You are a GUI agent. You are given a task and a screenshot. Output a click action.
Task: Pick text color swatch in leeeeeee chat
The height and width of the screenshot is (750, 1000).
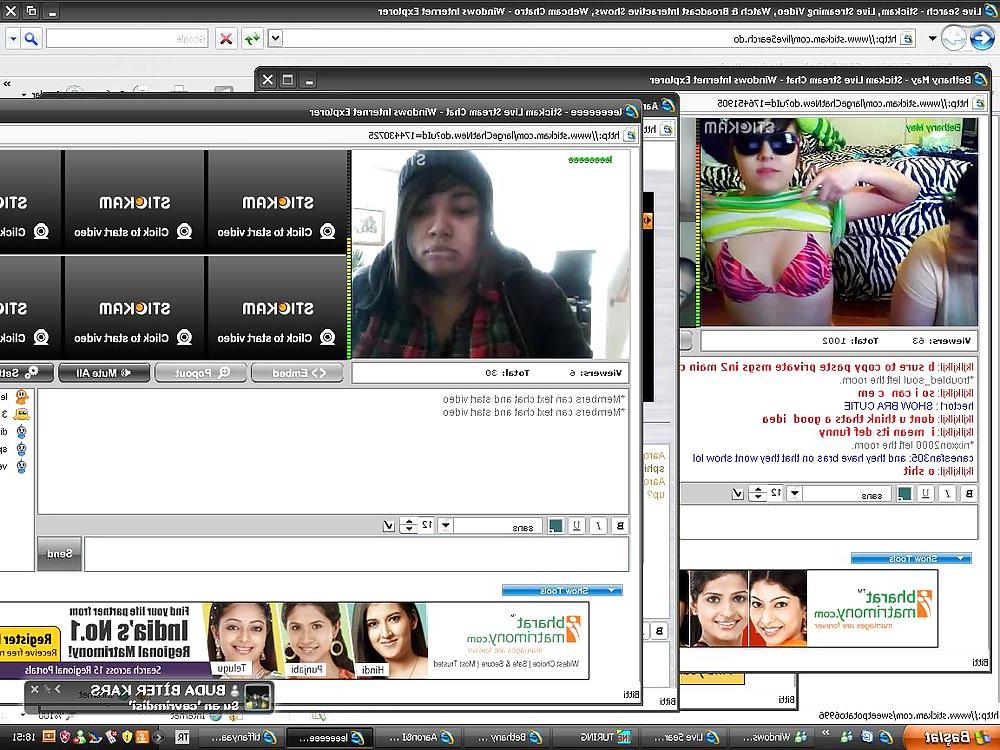(555, 526)
